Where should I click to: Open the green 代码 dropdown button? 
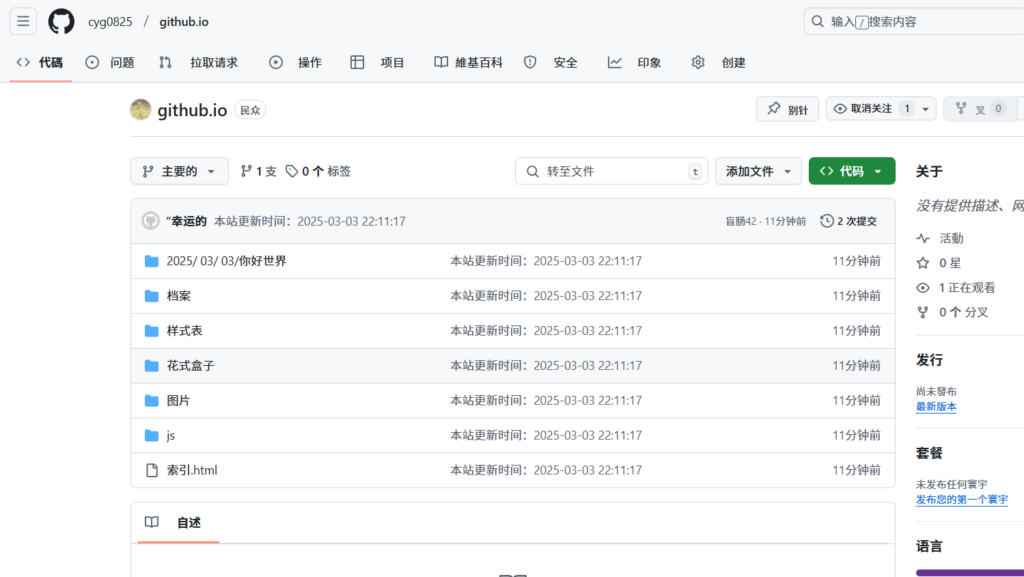click(x=851, y=171)
